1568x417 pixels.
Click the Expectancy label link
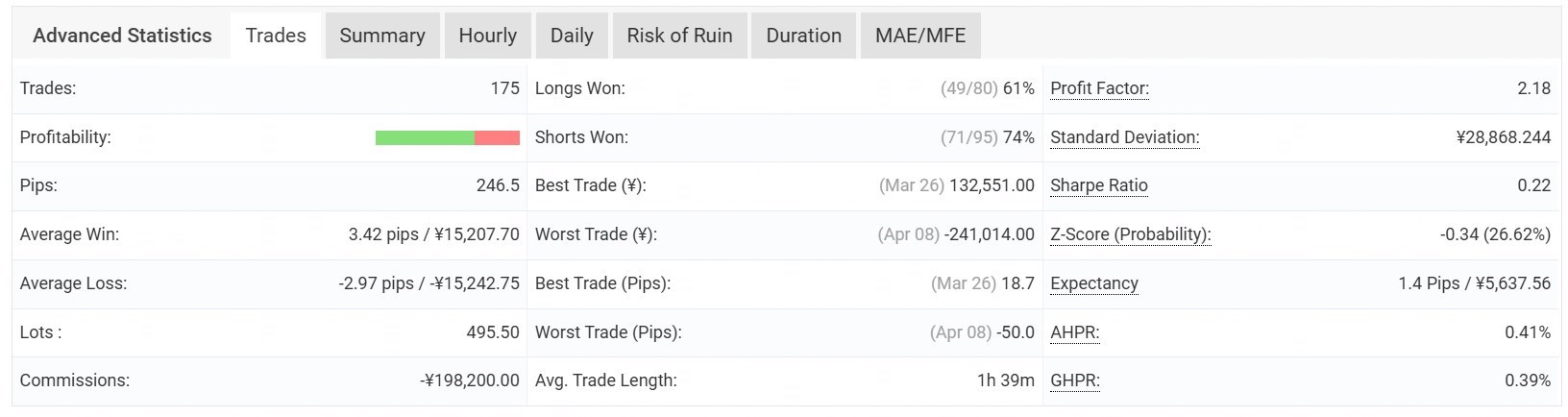pos(1094,283)
